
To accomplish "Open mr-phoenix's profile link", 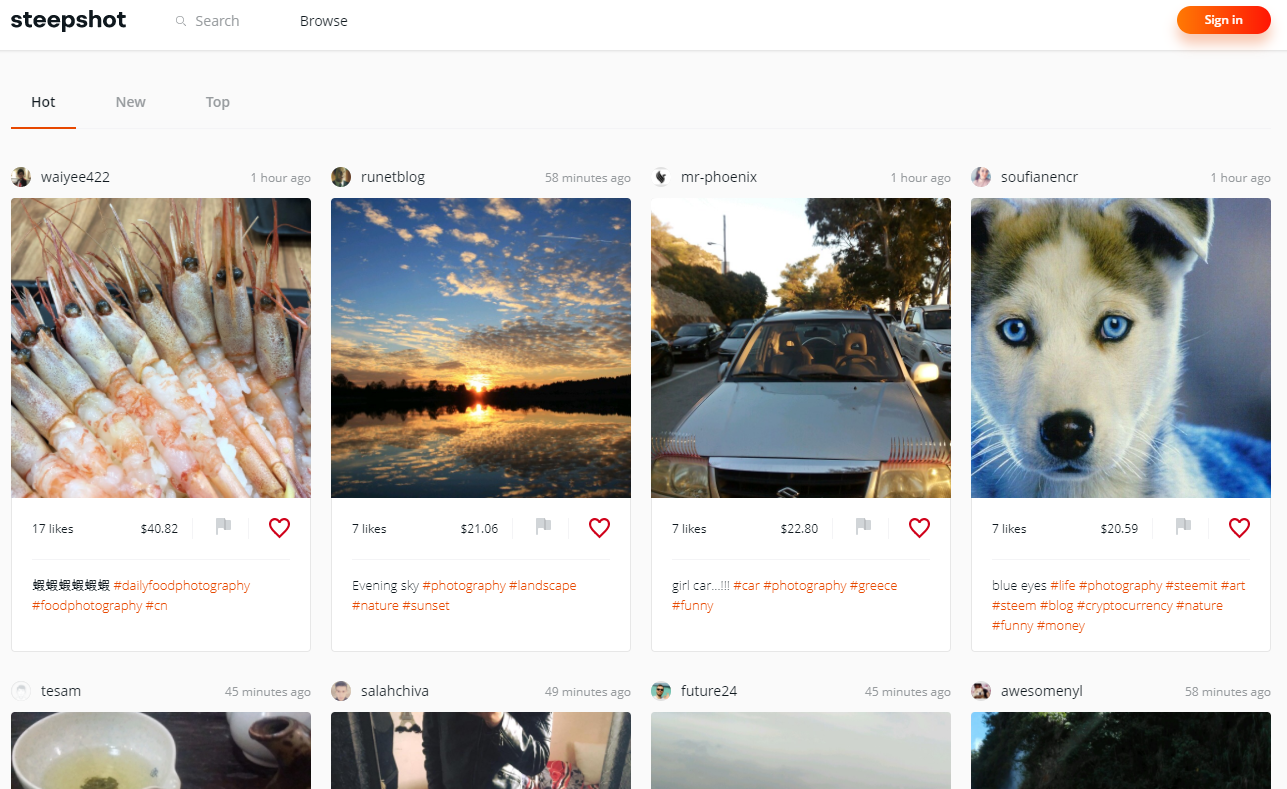I will coord(719,177).
